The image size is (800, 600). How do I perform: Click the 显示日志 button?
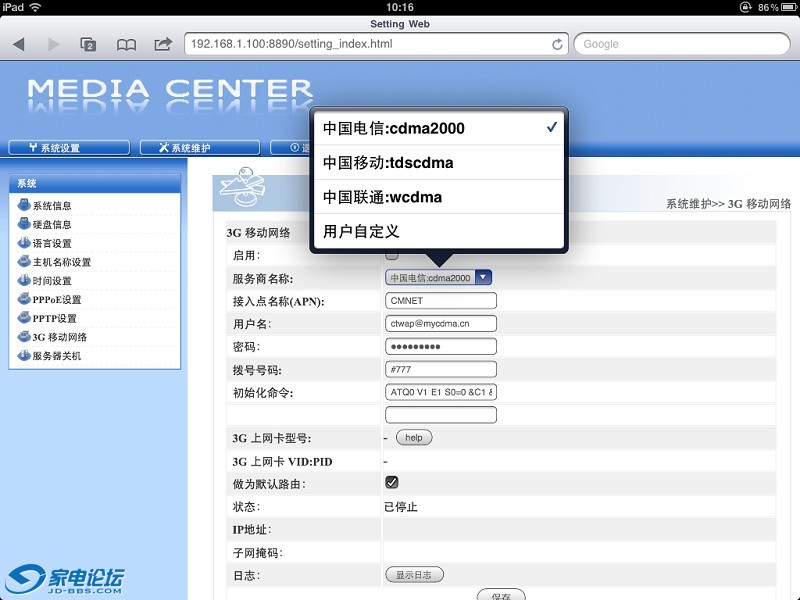coord(414,575)
